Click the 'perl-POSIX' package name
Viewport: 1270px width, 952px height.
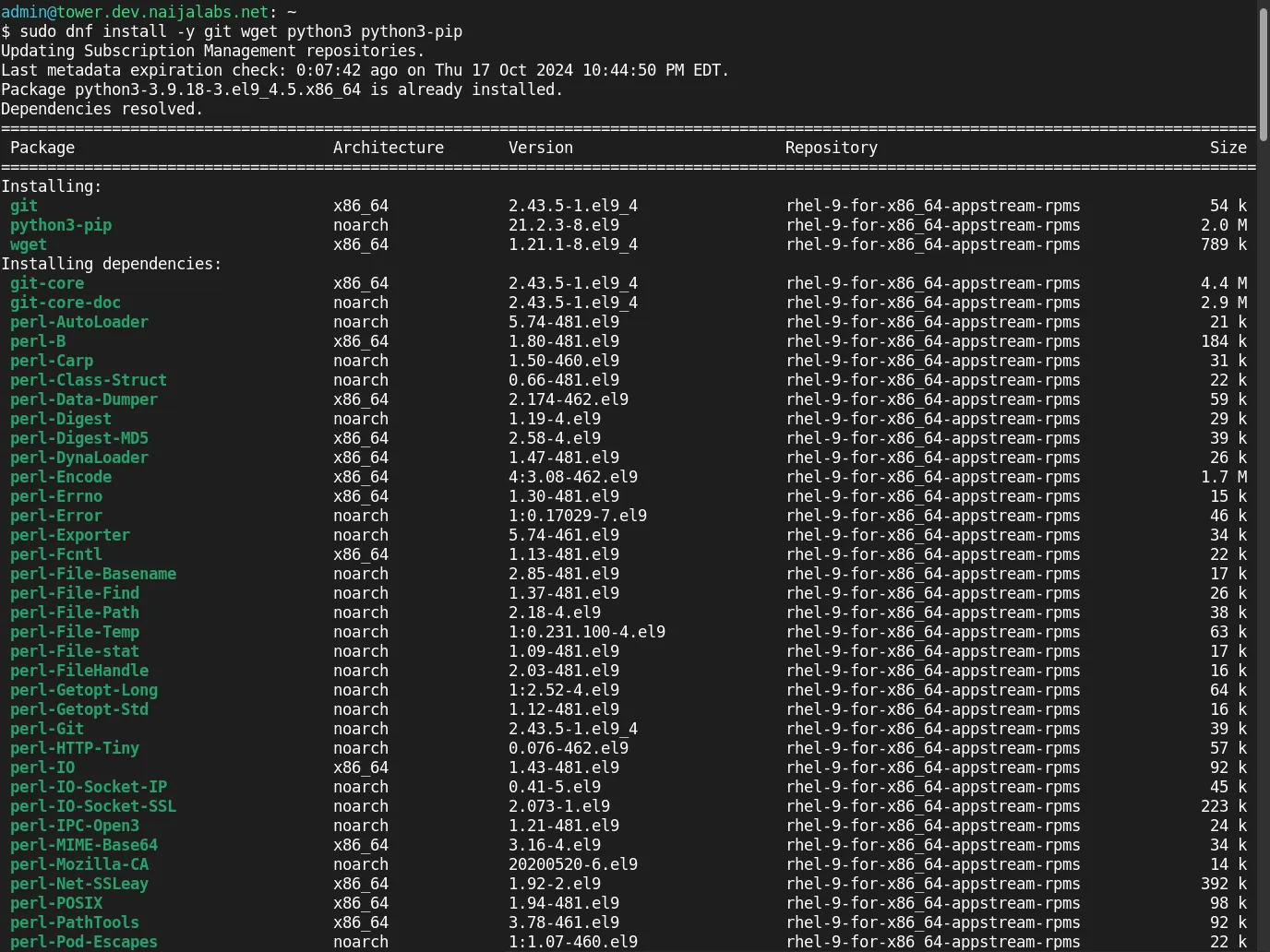point(56,903)
